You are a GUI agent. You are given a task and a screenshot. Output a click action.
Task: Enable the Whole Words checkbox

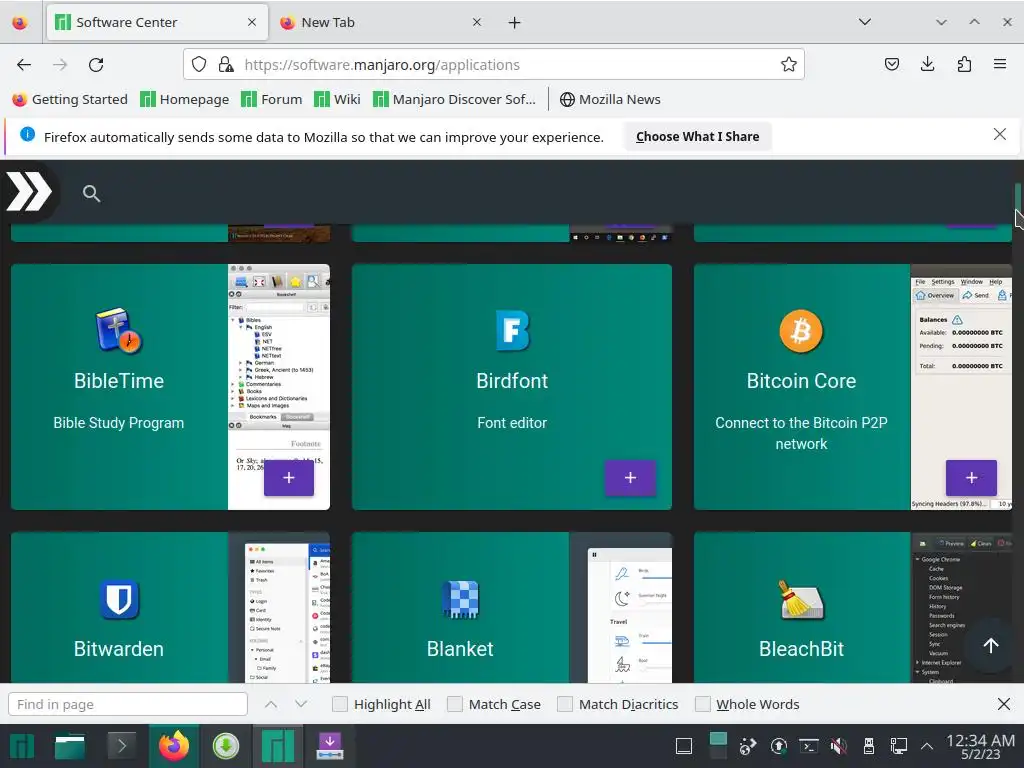[x=702, y=704]
